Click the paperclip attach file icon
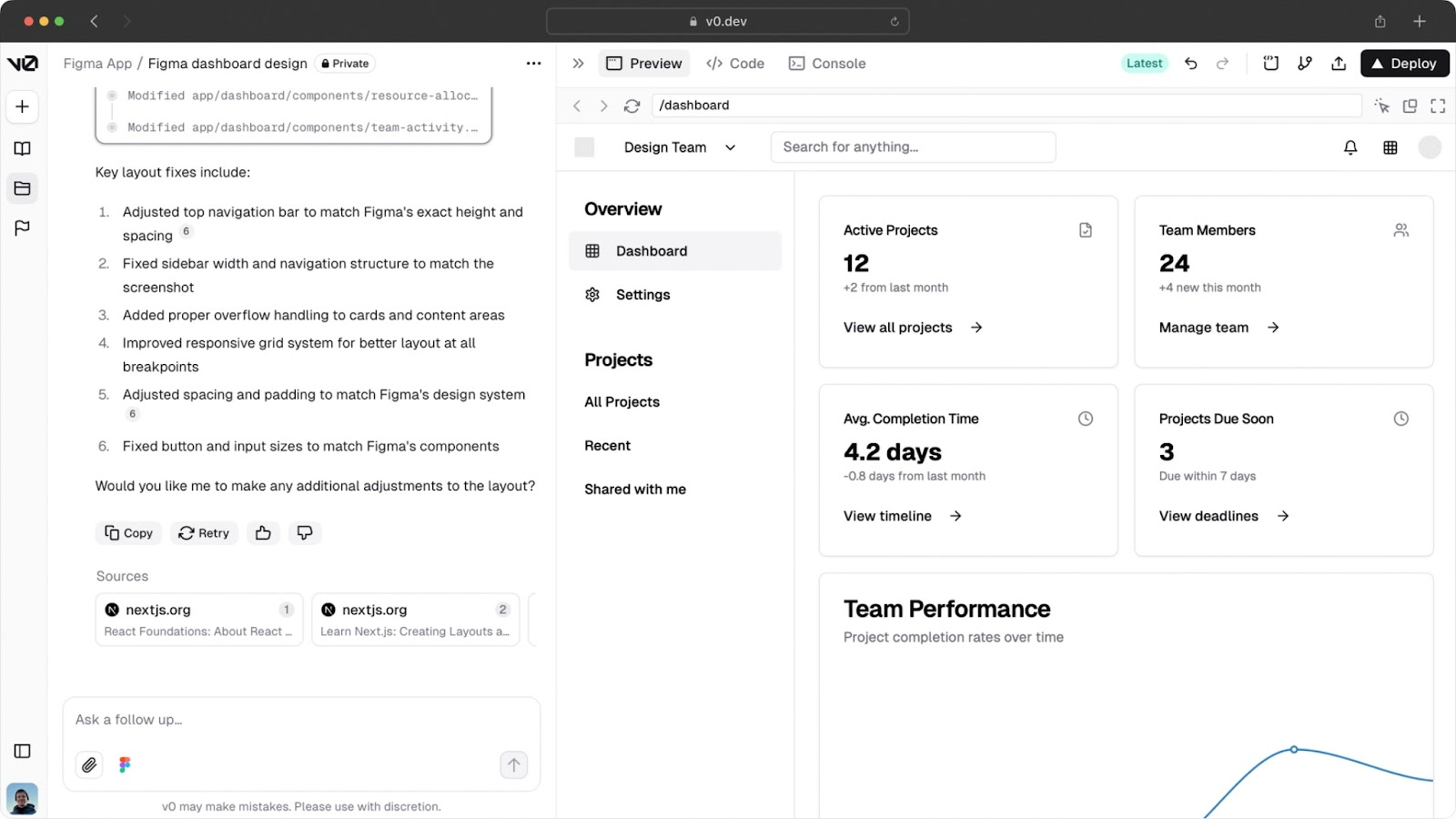This screenshot has width=1456, height=819. 89,765
